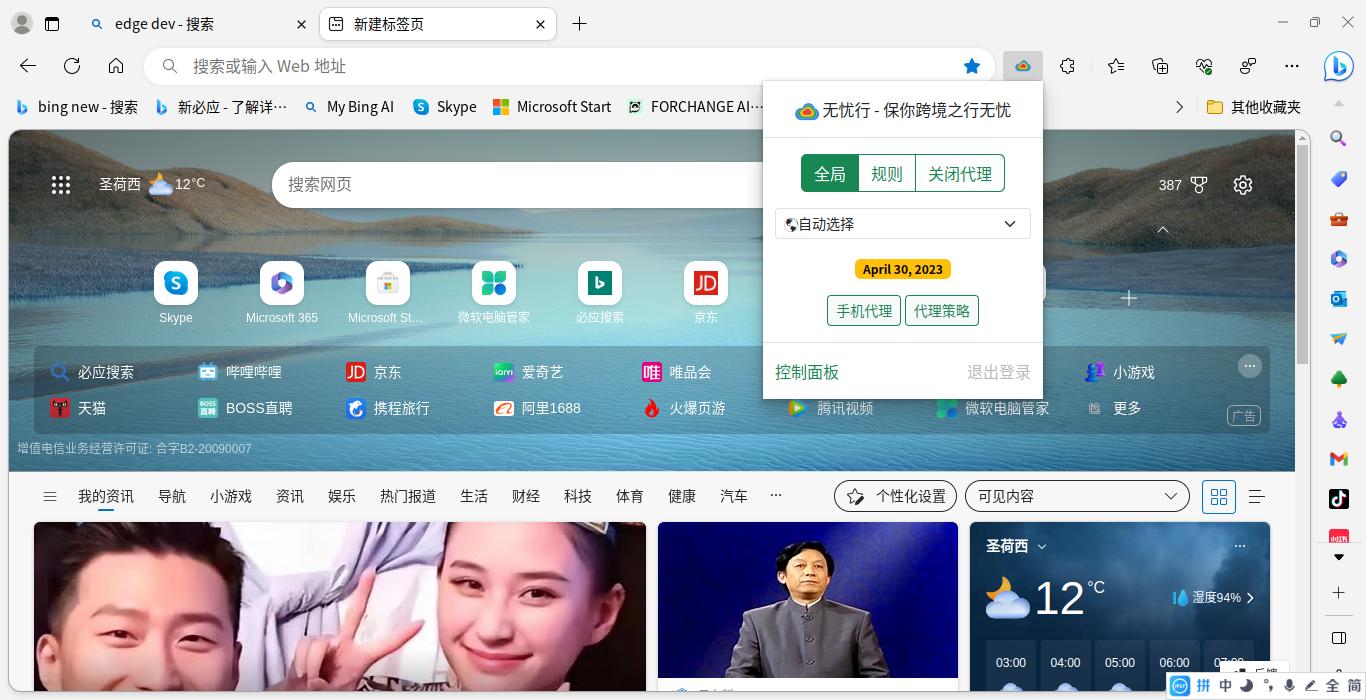Open the weather card options ellipsis

(x=1240, y=546)
